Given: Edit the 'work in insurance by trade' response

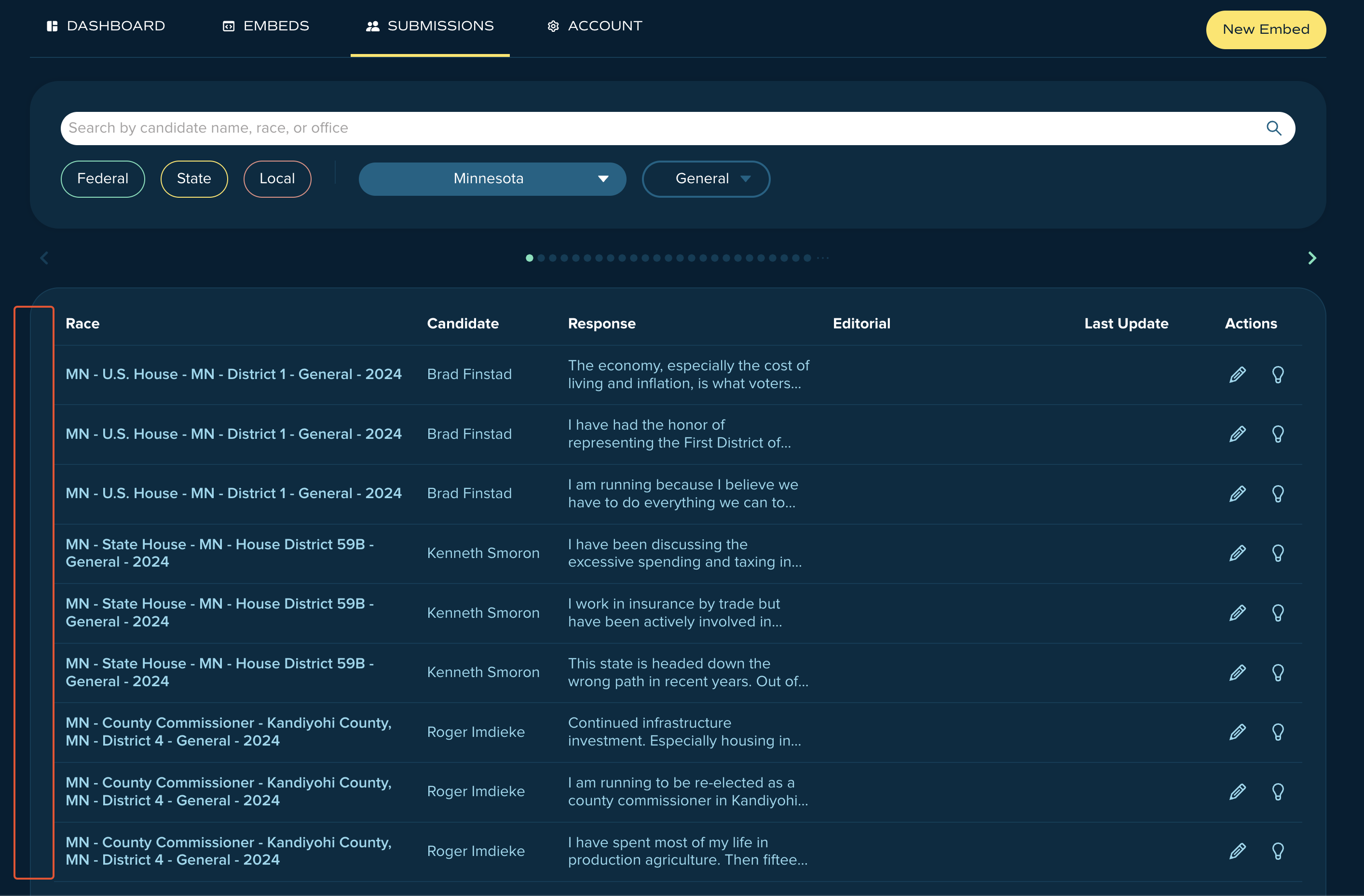Looking at the screenshot, I should 1237,613.
